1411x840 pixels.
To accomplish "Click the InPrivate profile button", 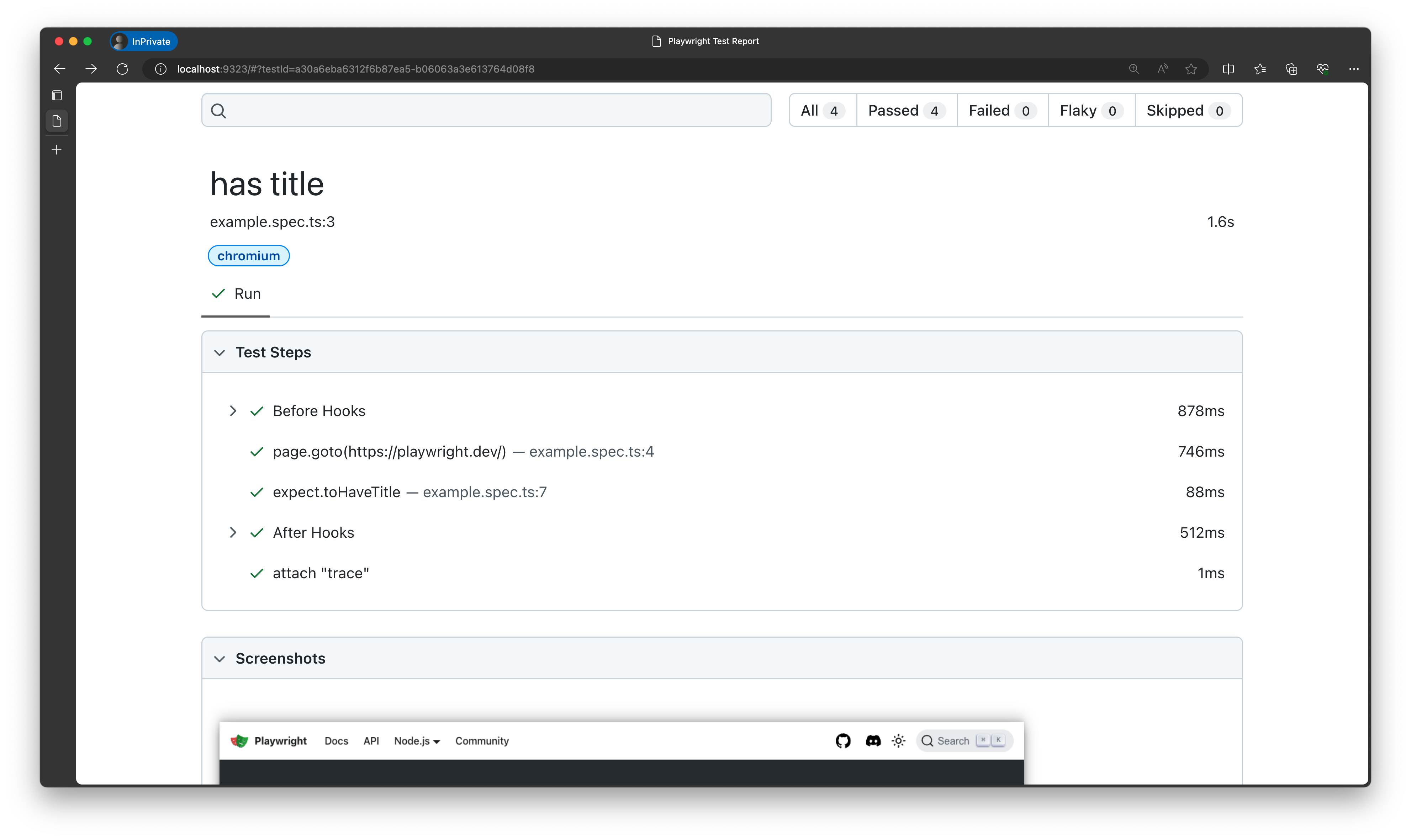I will (144, 41).
